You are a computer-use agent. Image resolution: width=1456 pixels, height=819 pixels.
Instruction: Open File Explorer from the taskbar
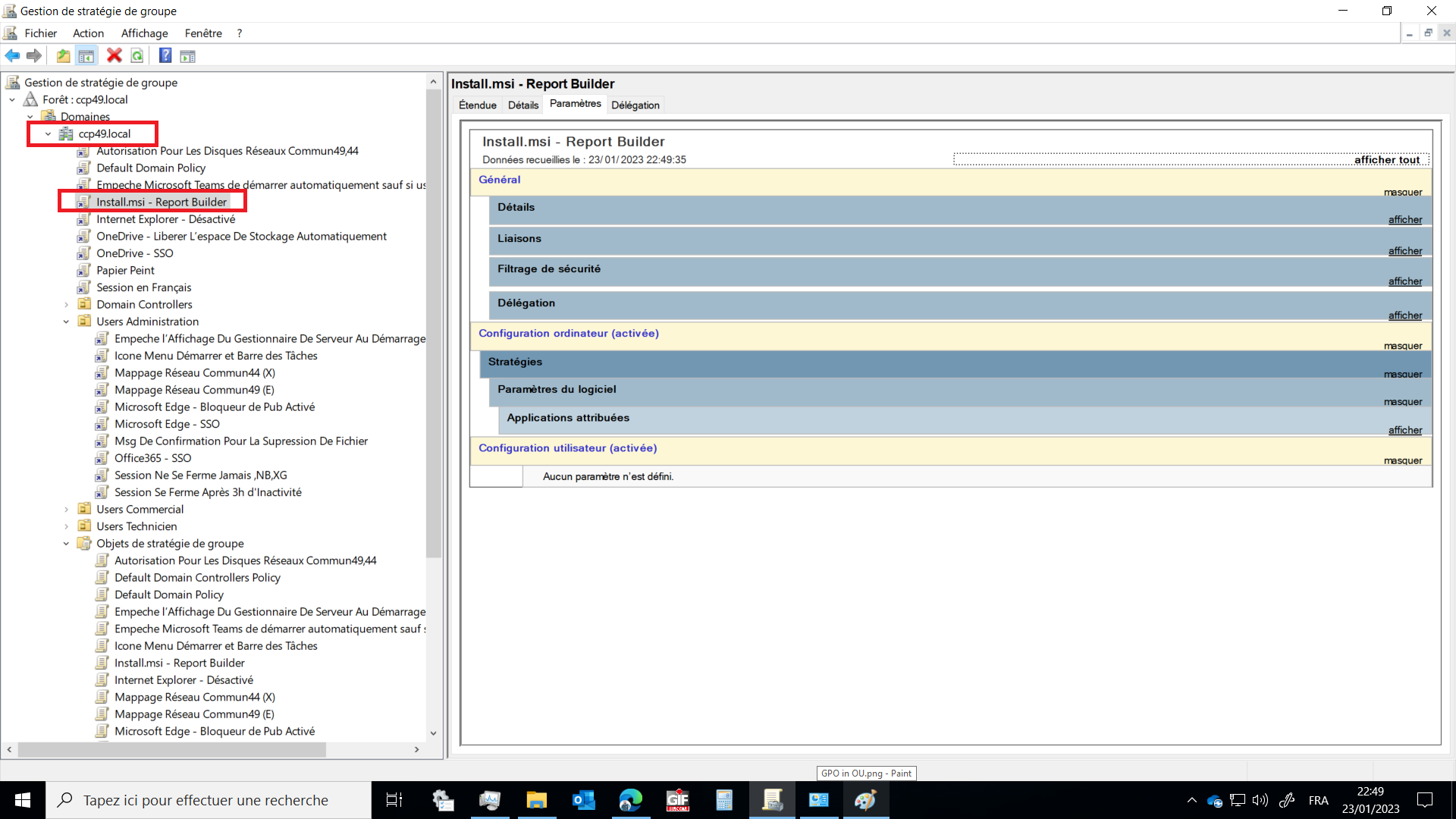coord(536,800)
